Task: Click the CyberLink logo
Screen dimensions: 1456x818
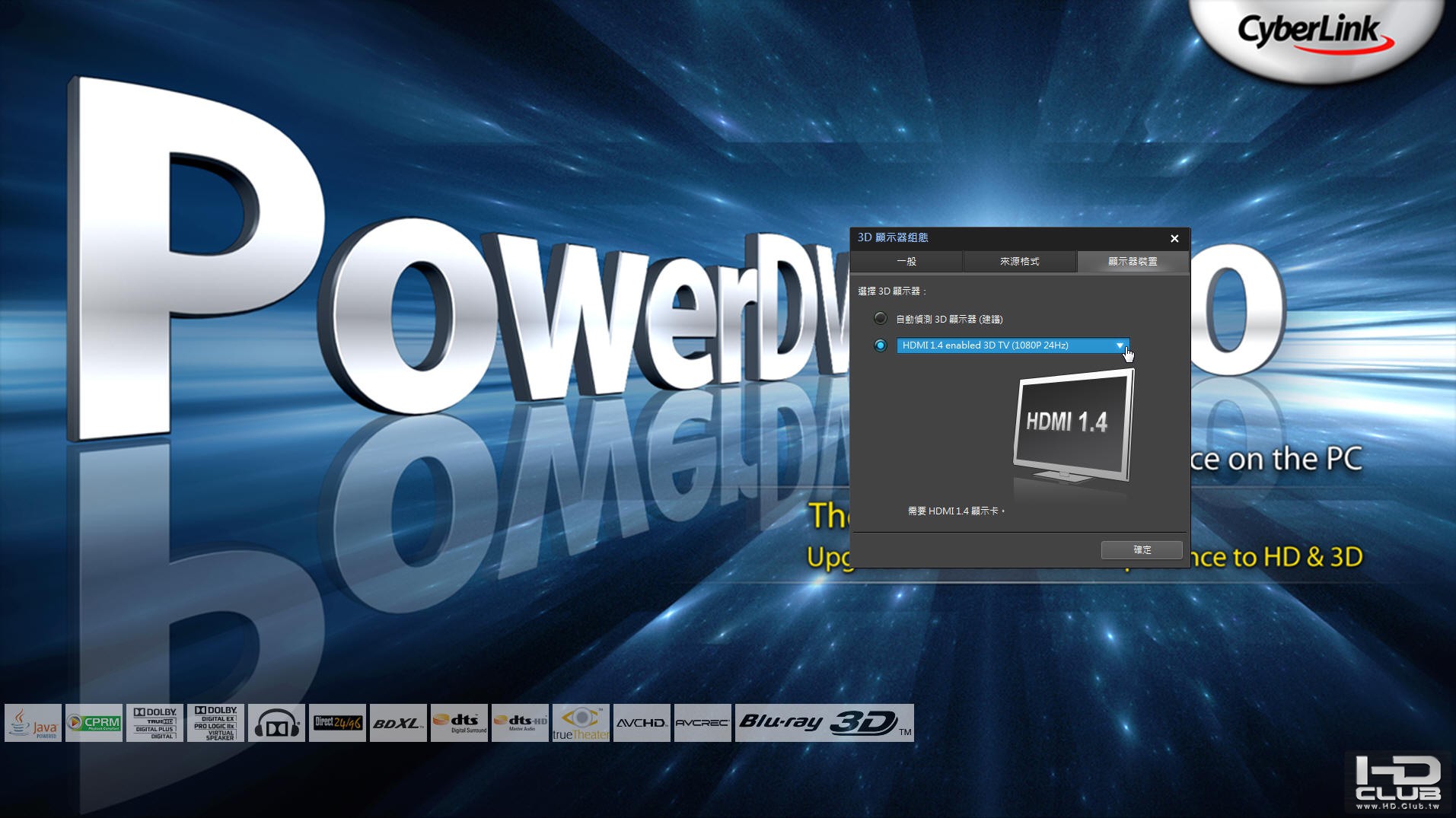Action: point(1315,33)
